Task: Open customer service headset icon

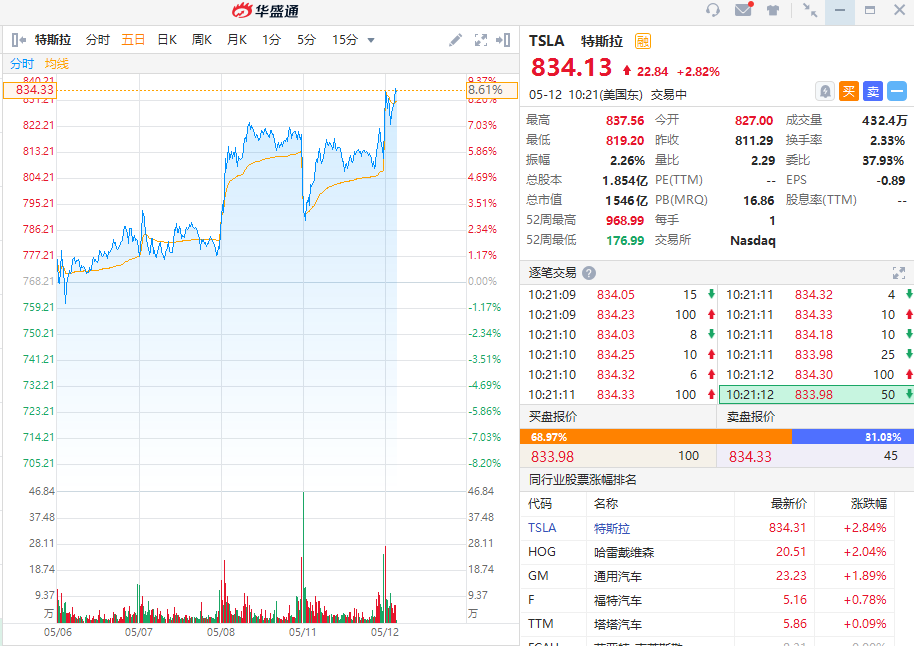Action: click(x=712, y=10)
